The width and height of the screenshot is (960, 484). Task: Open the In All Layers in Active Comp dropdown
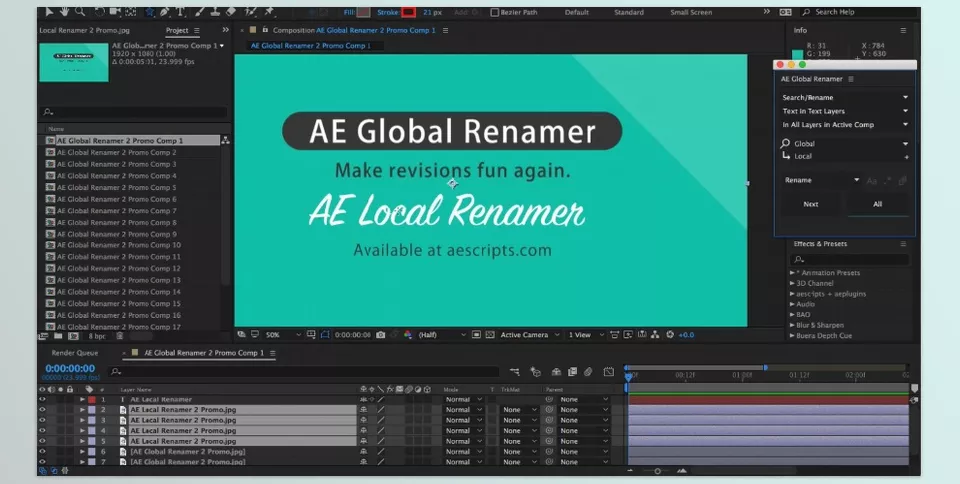coord(844,124)
